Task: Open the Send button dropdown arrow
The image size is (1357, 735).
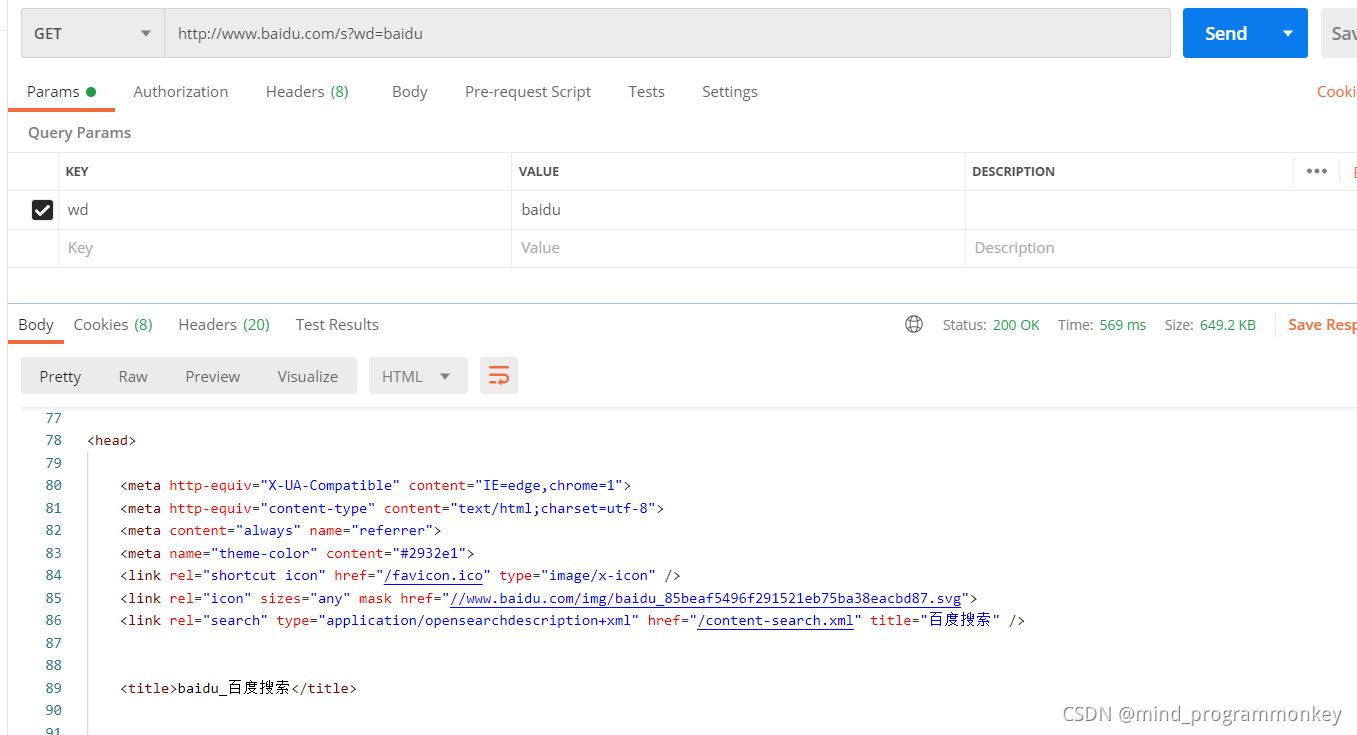Action: 1289,33
